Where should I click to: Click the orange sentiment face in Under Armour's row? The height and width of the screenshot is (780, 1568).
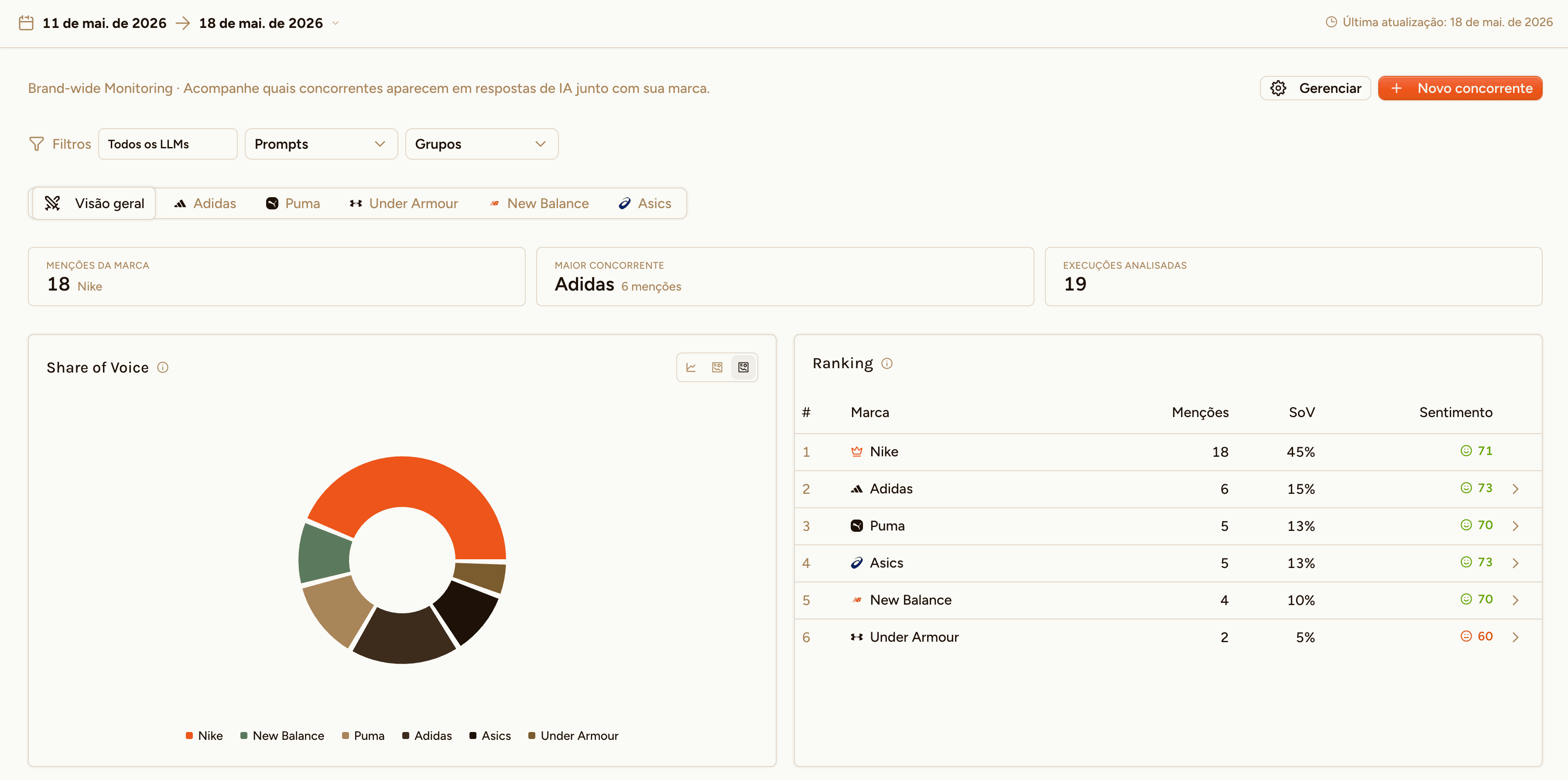point(1466,636)
